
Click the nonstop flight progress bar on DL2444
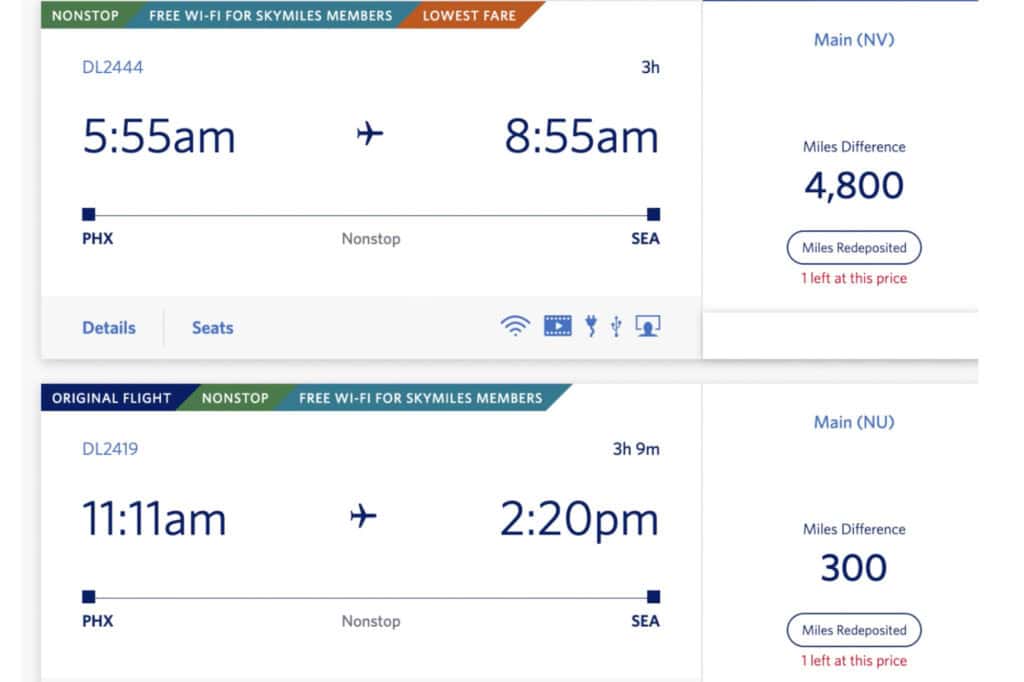370,213
